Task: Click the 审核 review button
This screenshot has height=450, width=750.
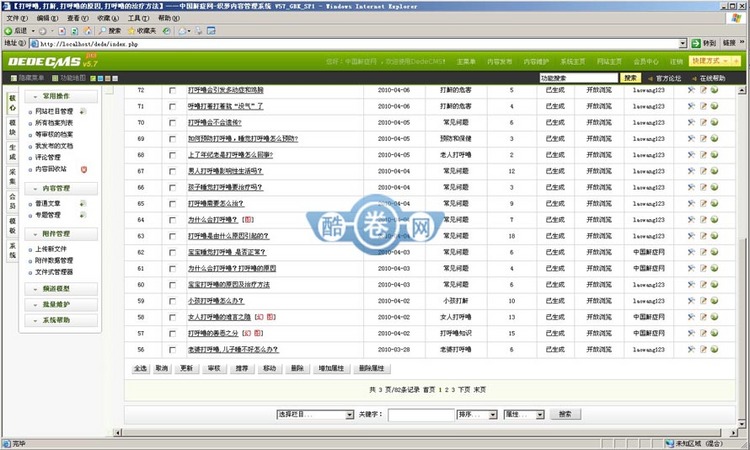Action: coord(214,368)
